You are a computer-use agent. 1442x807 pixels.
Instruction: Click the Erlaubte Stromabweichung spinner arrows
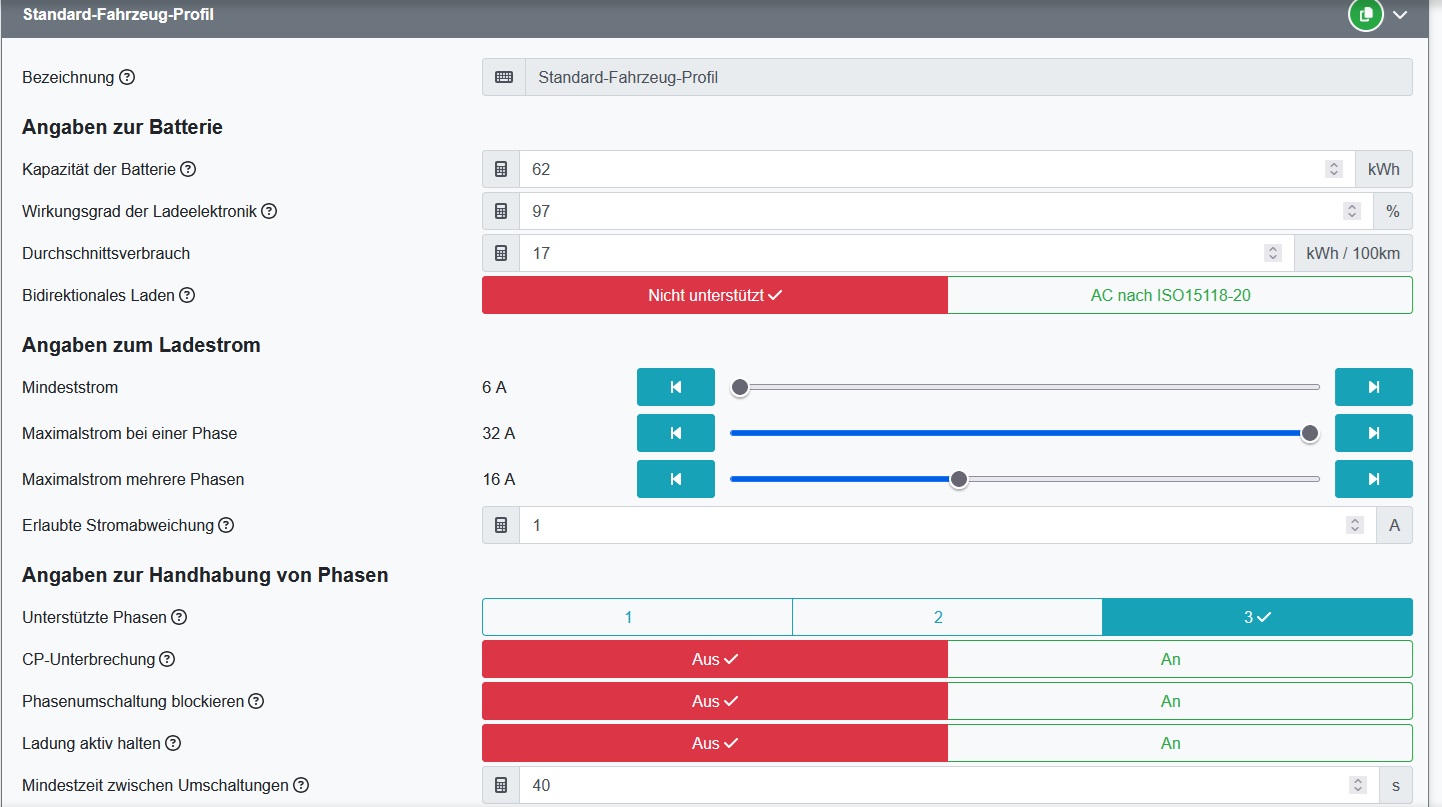point(1355,525)
